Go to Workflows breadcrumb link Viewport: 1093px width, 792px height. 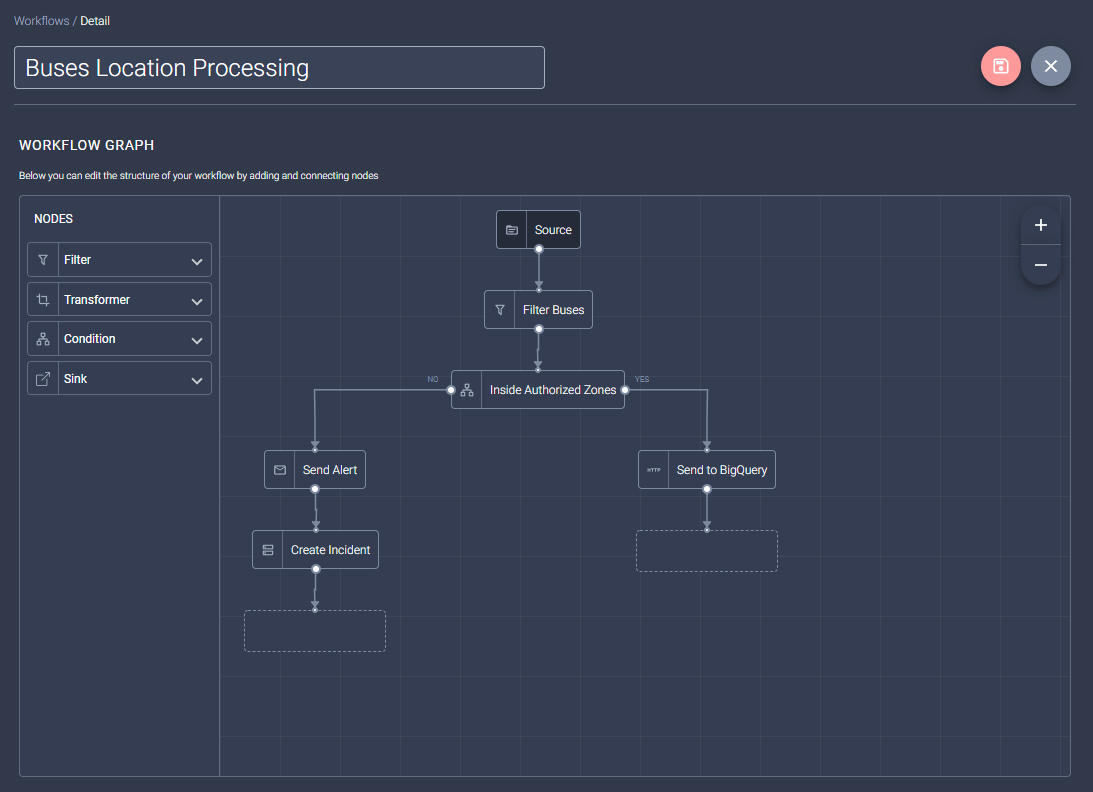coord(41,21)
